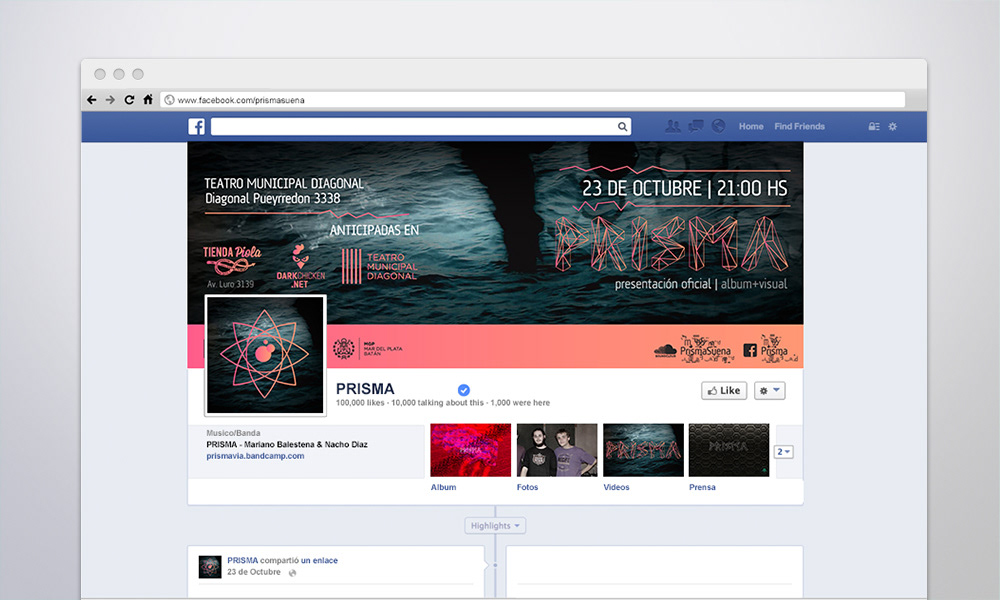Open the PRISMA profile picture
Viewport: 1000px width, 600px height.
[265, 355]
